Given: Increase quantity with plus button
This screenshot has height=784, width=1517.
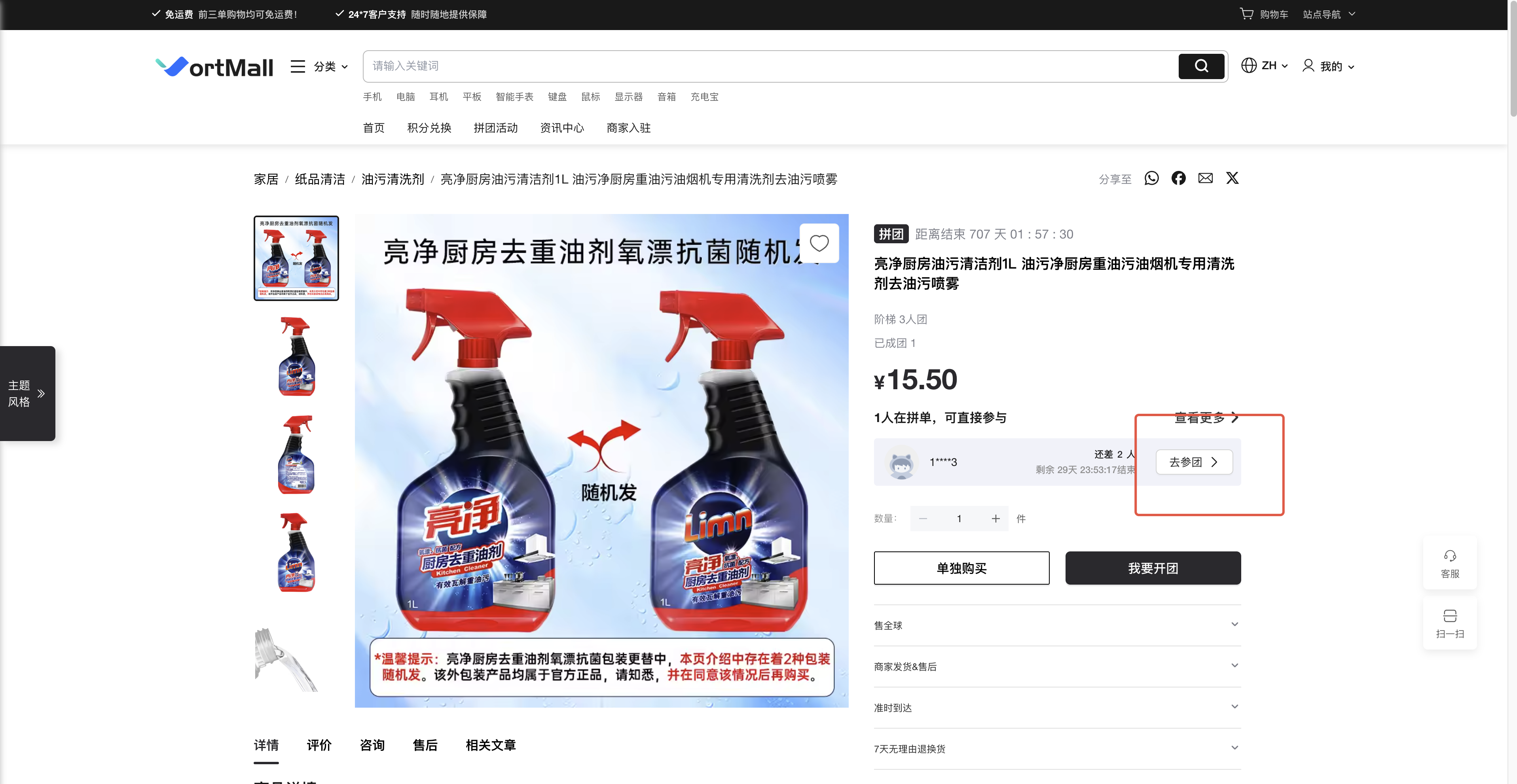Looking at the screenshot, I should point(995,519).
